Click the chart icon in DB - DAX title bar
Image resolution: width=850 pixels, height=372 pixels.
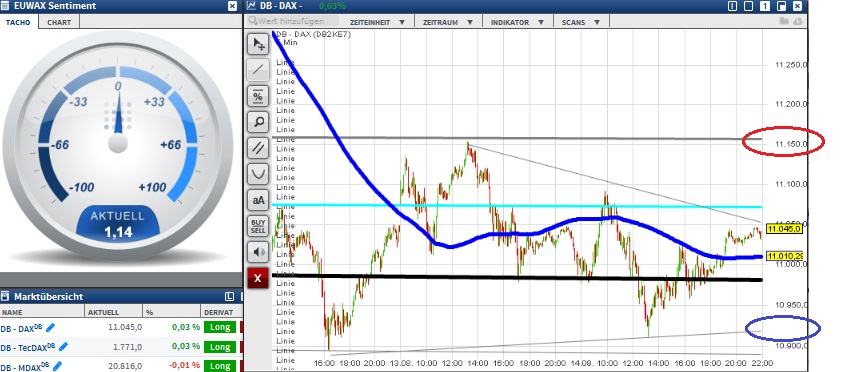pos(251,5)
